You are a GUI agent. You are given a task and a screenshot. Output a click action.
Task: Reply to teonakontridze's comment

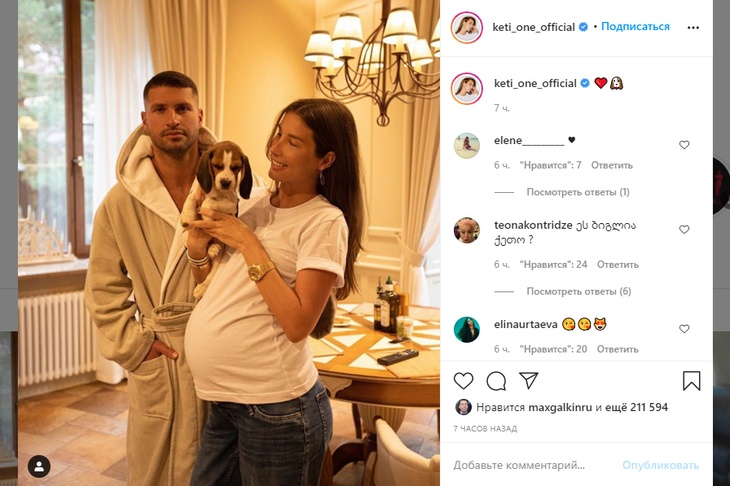click(617, 264)
